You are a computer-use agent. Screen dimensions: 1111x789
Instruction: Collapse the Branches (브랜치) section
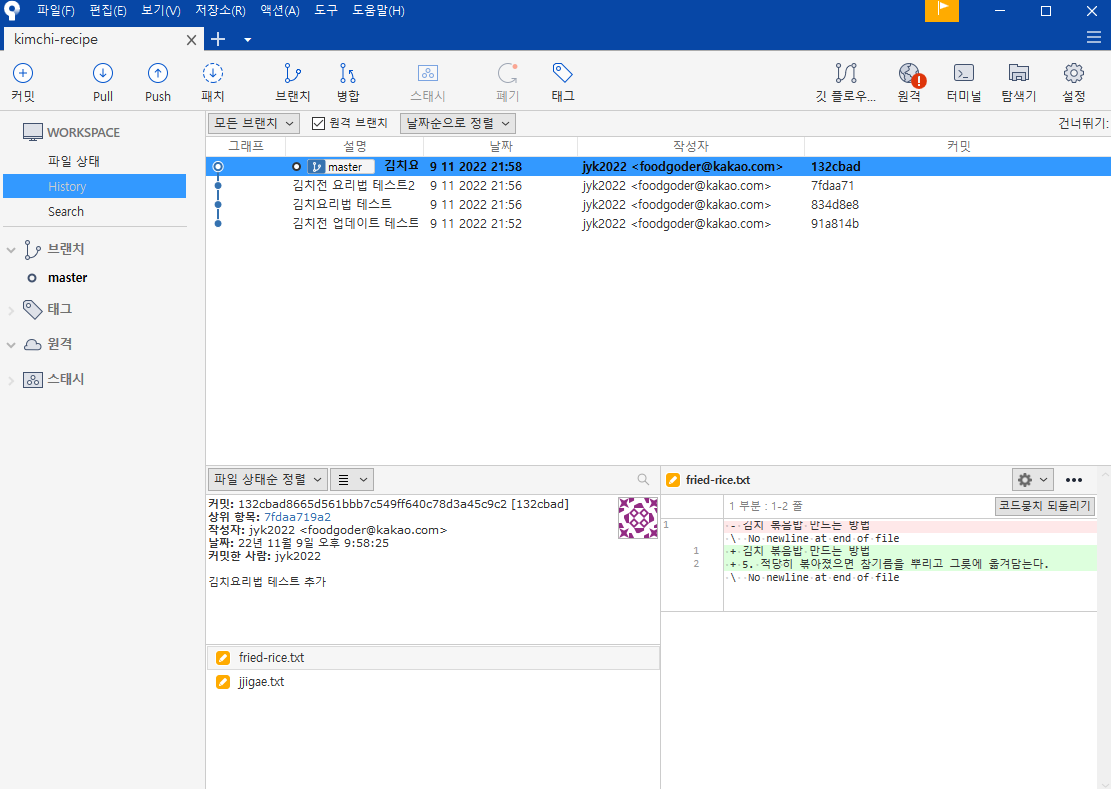(11, 249)
